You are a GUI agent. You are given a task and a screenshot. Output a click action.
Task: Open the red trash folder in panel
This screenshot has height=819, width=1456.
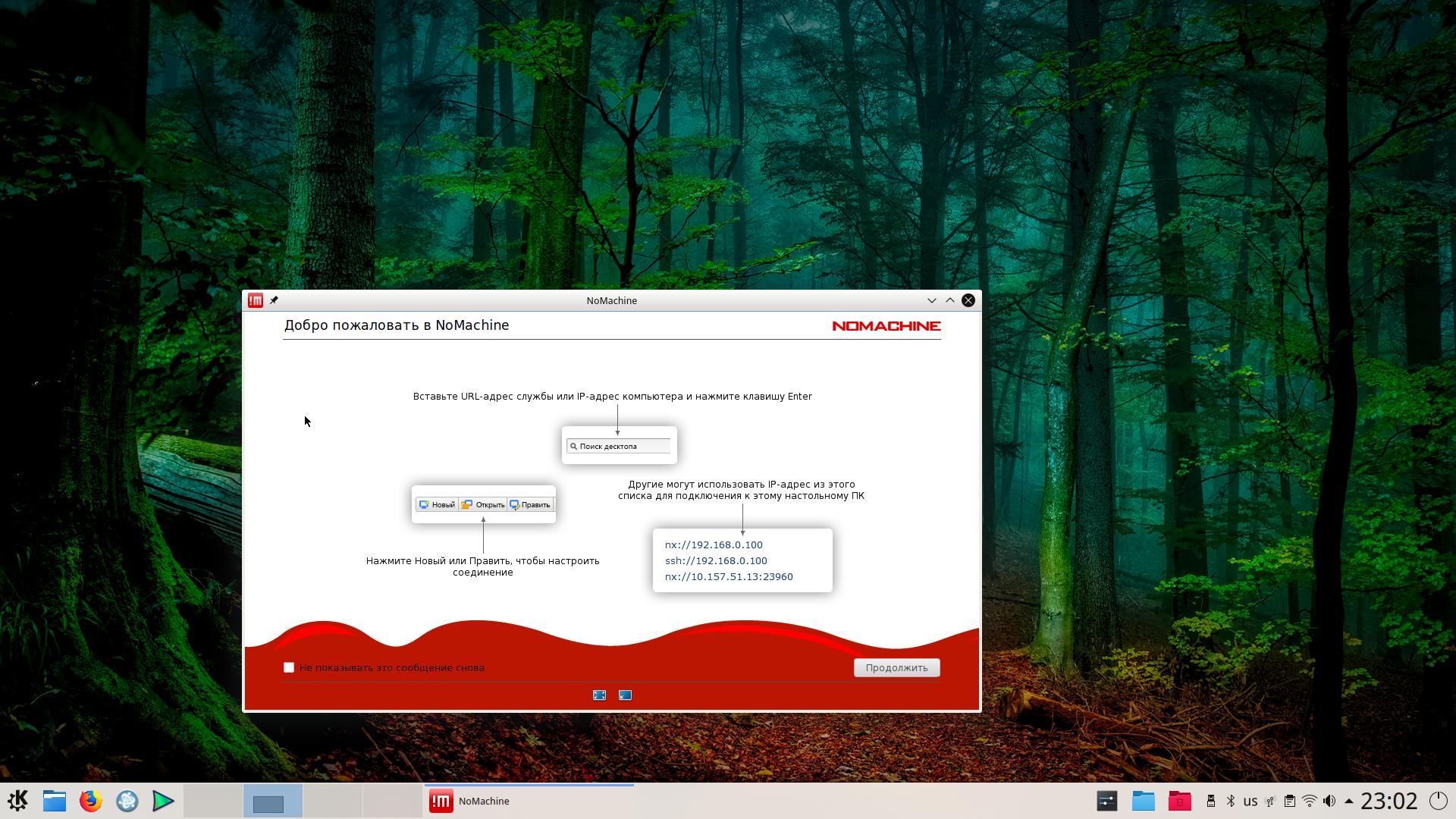point(1179,801)
